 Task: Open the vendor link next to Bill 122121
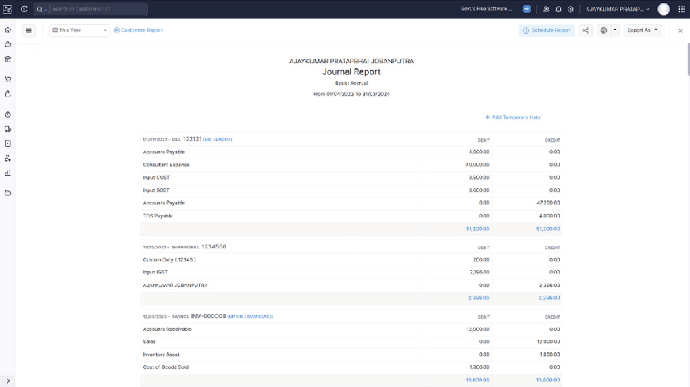coord(217,140)
